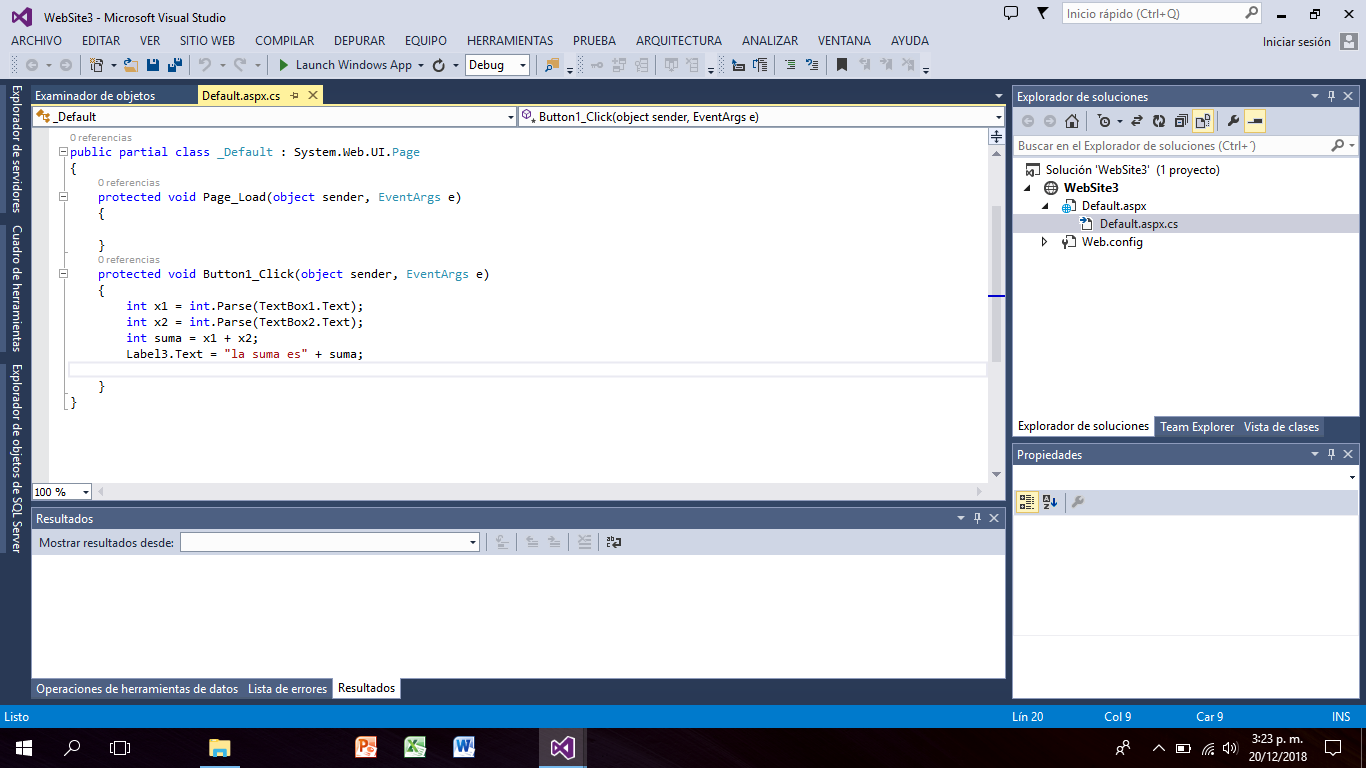Open the Mostrar resultados desde dropdown

pyautogui.click(x=470, y=541)
